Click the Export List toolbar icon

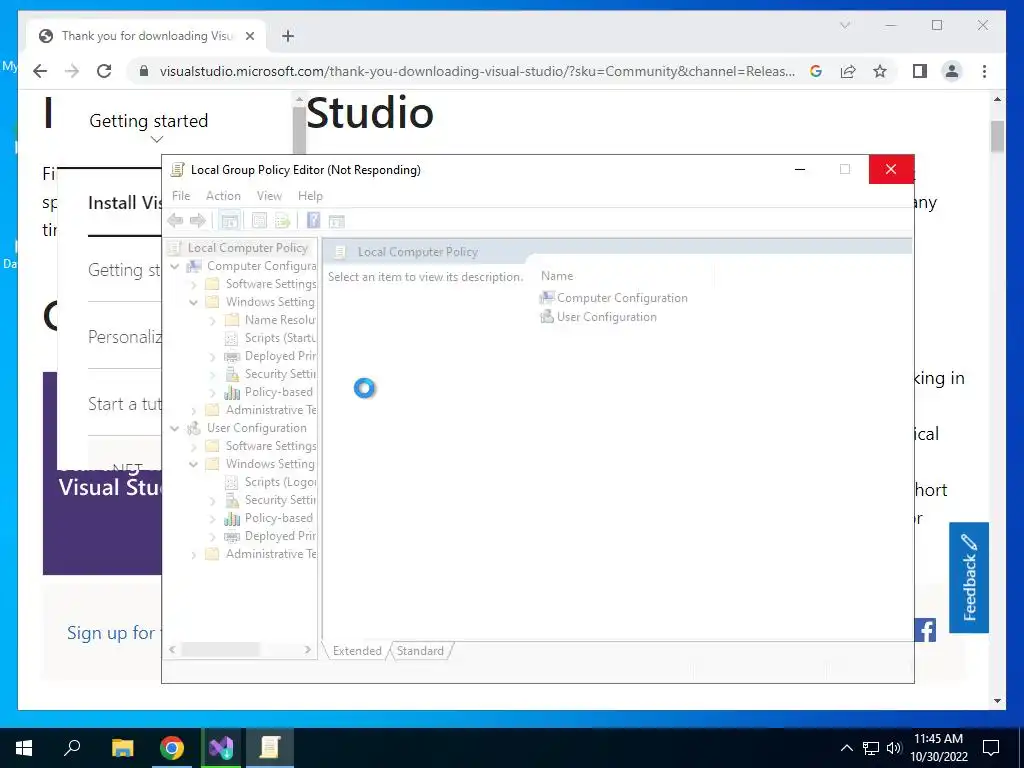click(x=282, y=221)
